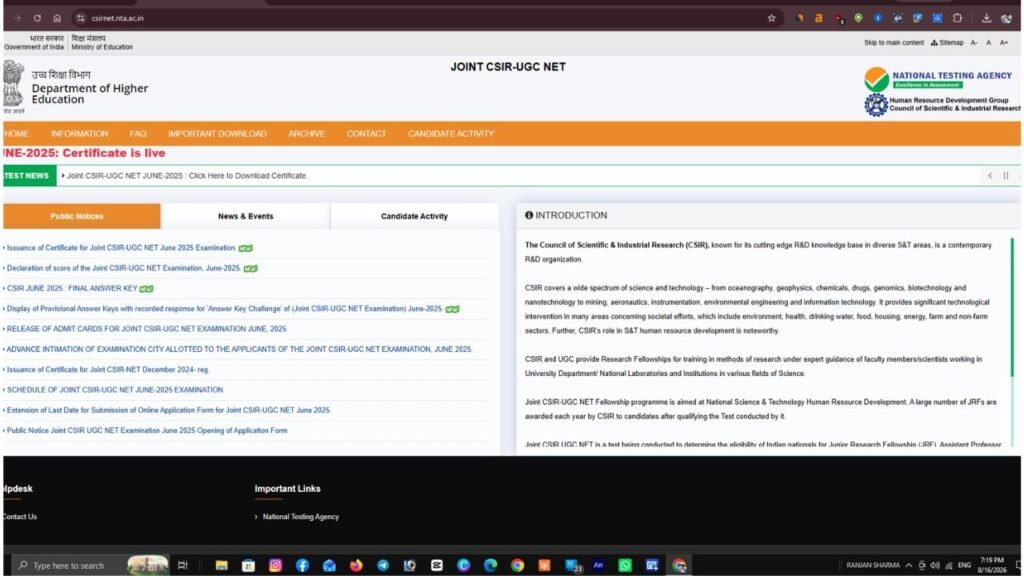Click the taskbar clock showing 7:19 PM
Viewport: 1024px width, 576px height.
[992, 566]
